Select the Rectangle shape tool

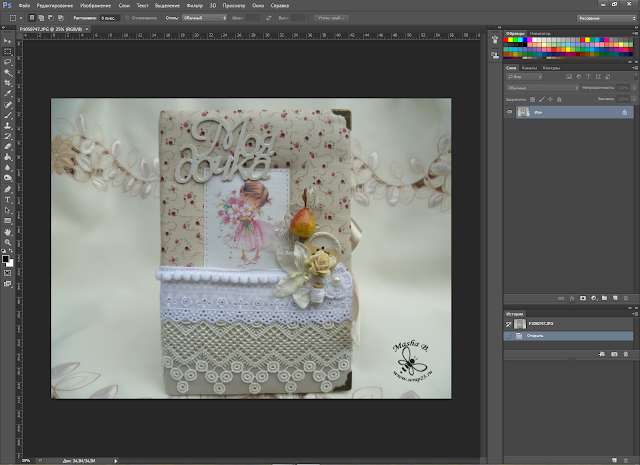point(8,221)
